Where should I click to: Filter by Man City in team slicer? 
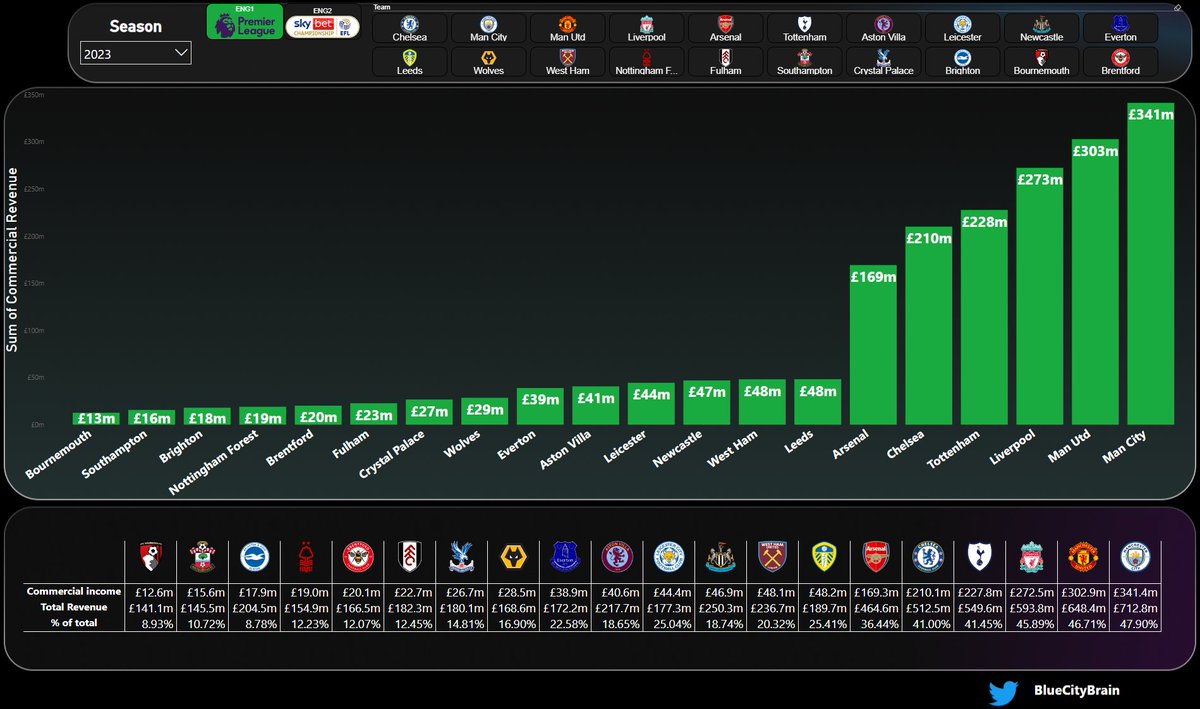click(x=488, y=28)
